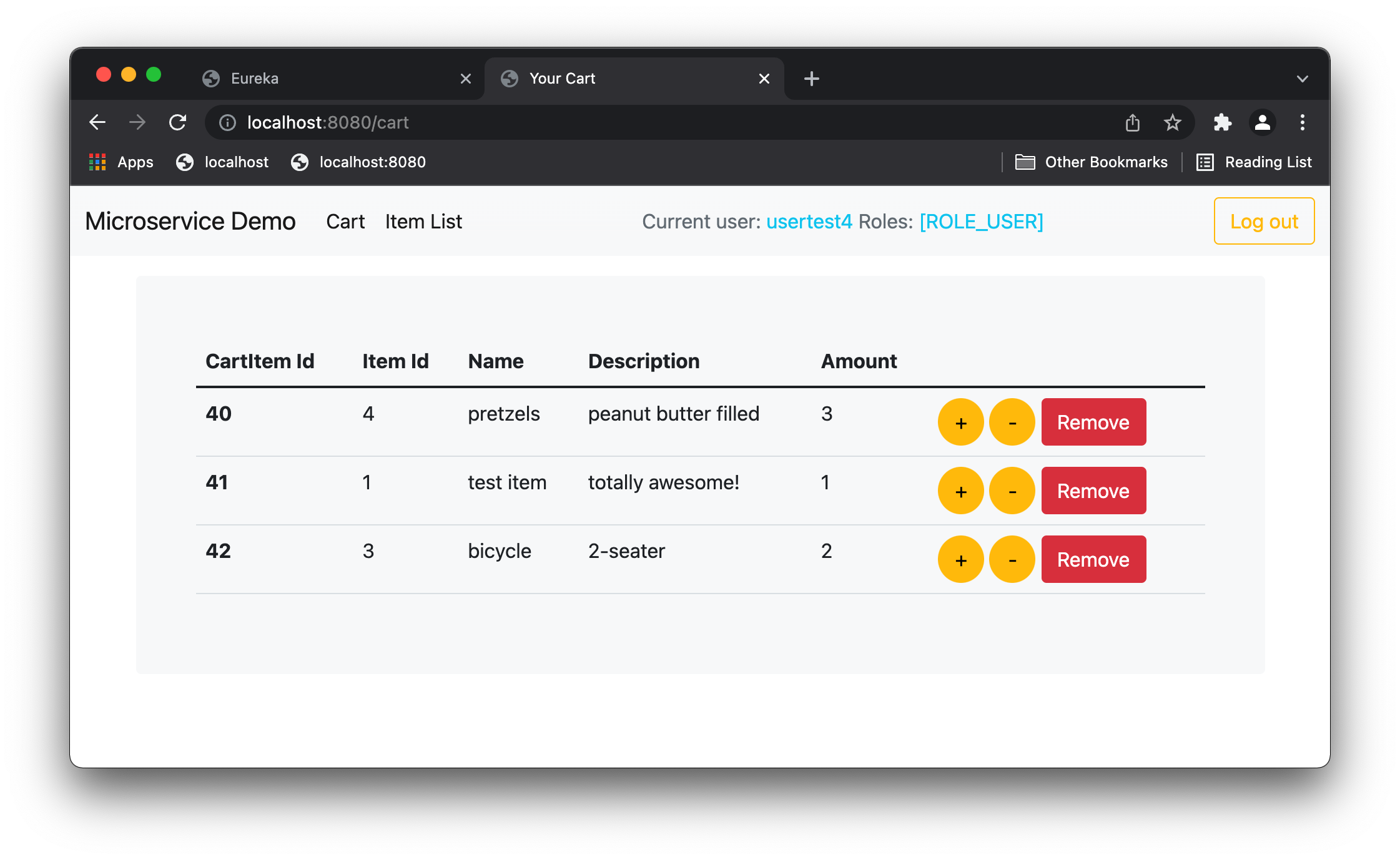Viewport: 1400px width, 860px height.
Task: Click the share page icon
Action: [x=1132, y=122]
